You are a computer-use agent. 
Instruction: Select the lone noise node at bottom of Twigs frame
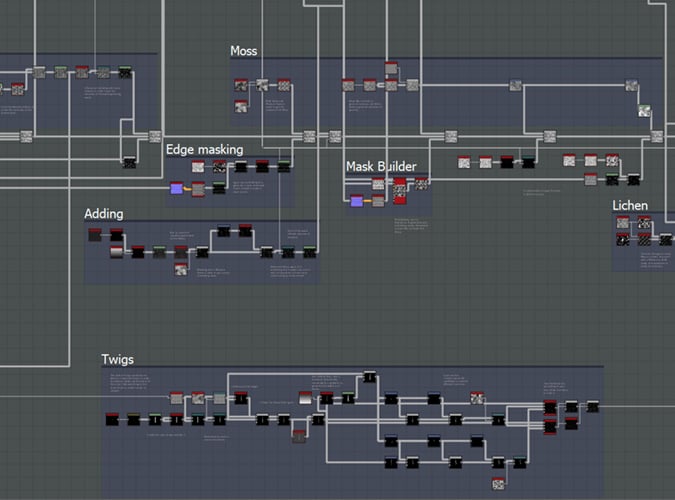498,484
